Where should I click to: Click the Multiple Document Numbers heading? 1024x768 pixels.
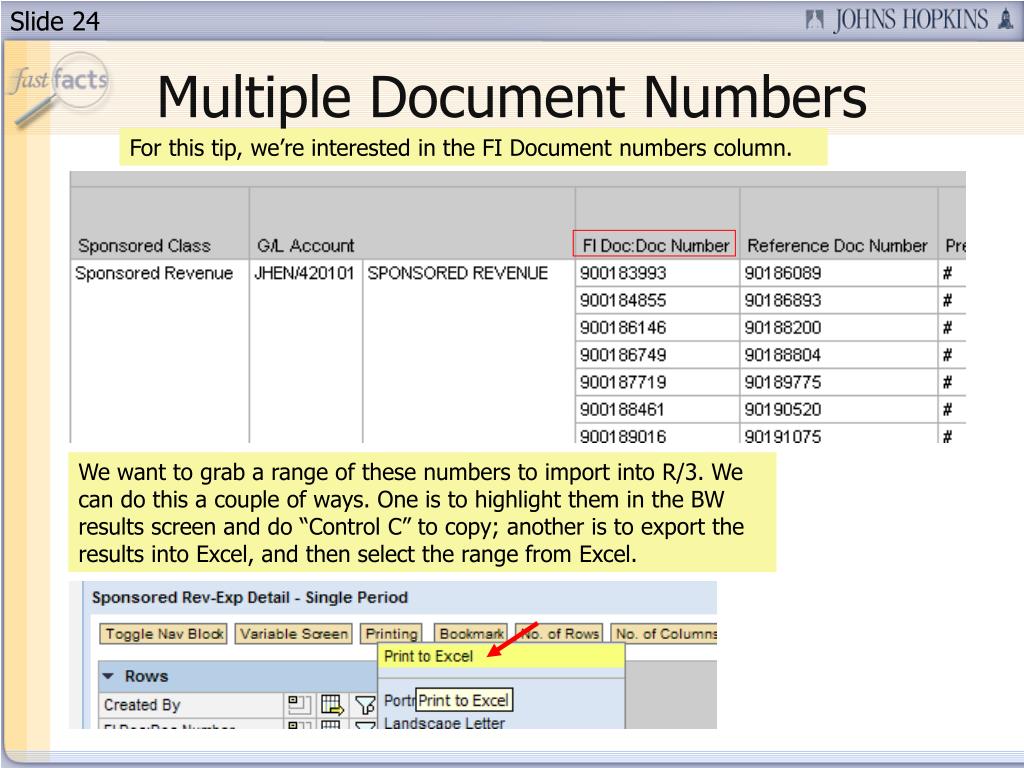pos(512,97)
